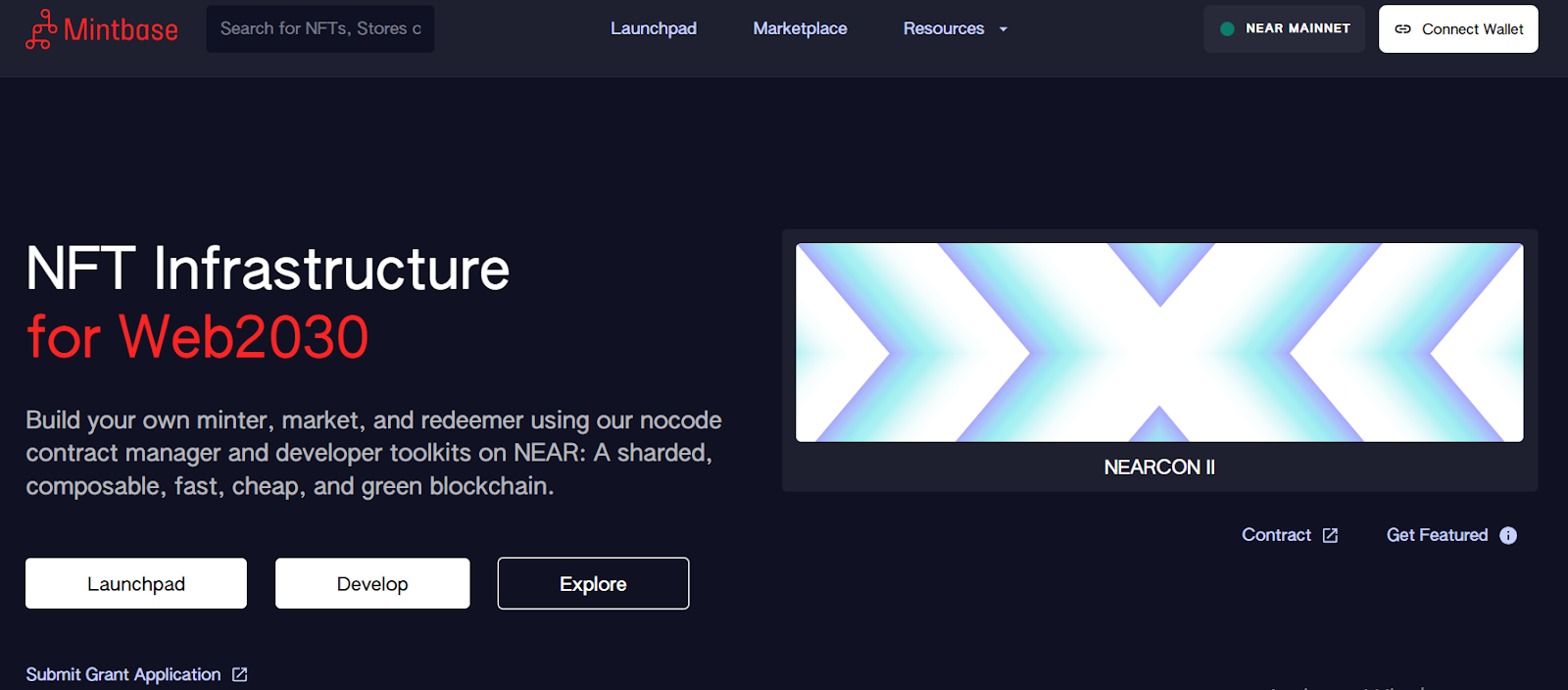Image resolution: width=1568 pixels, height=690 pixels.
Task: Click the external-link icon beside Contract
Action: click(x=1330, y=535)
